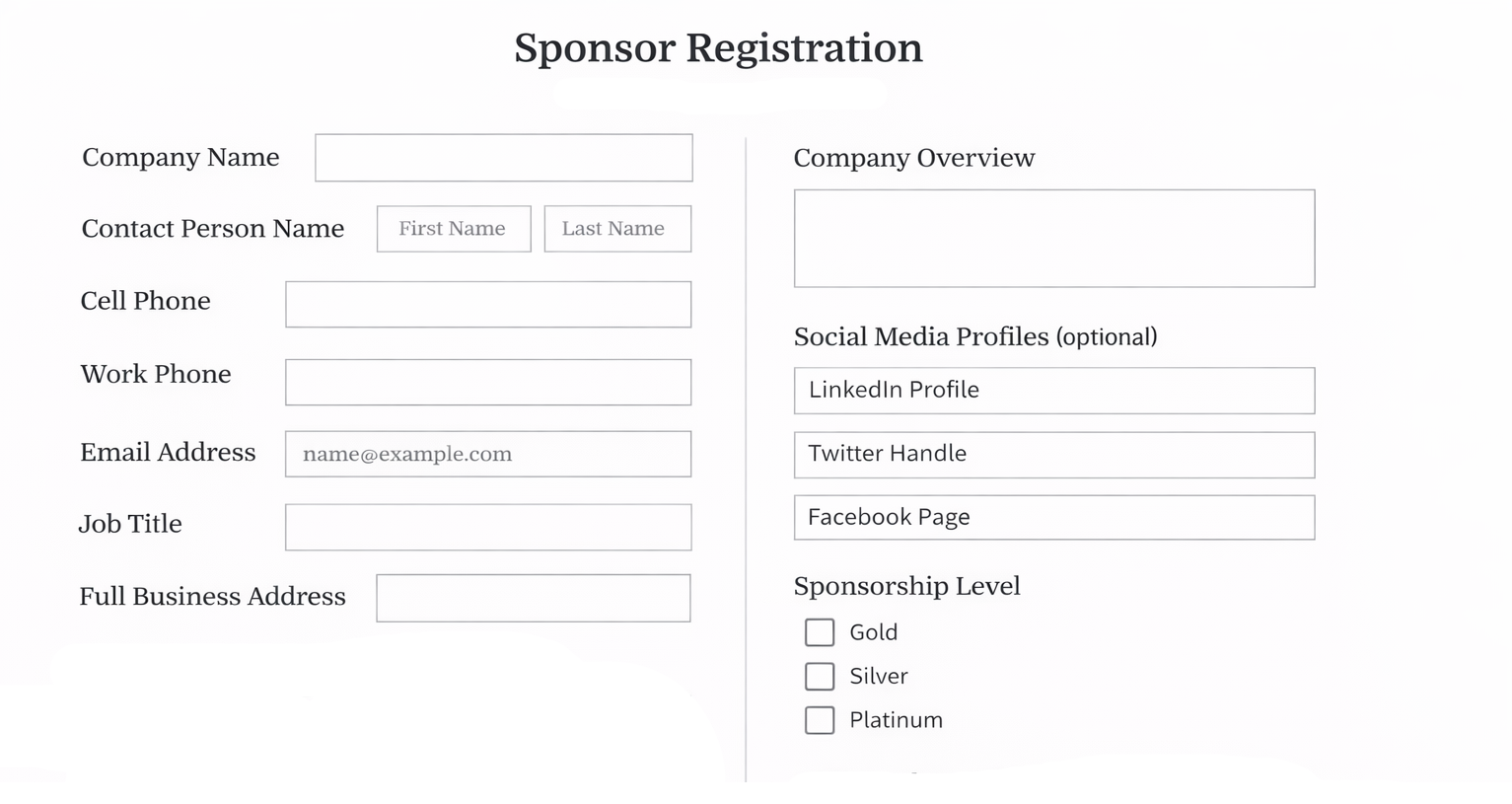
Task: Click the Contact Person Name label
Action: point(212,229)
